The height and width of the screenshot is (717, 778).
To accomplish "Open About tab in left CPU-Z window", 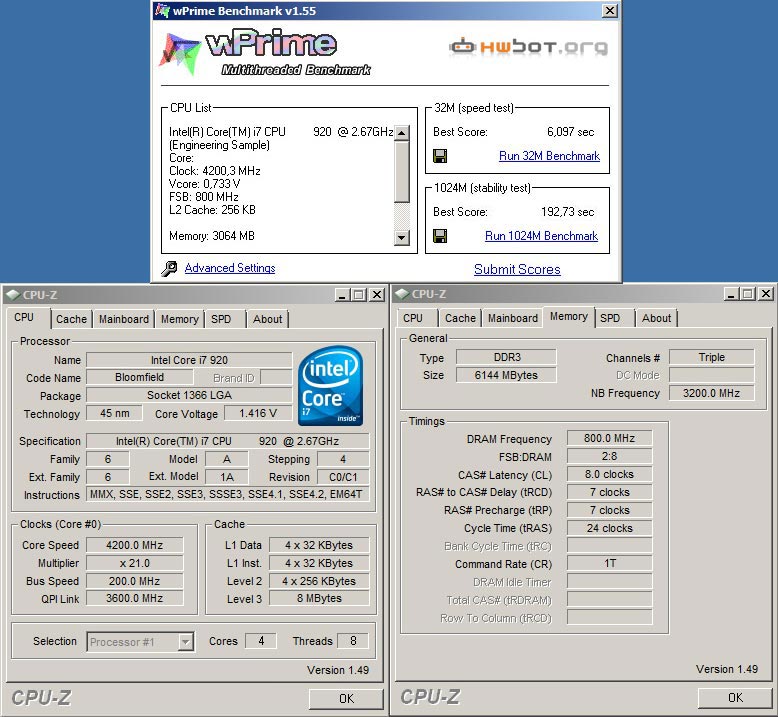I will pyautogui.click(x=267, y=319).
